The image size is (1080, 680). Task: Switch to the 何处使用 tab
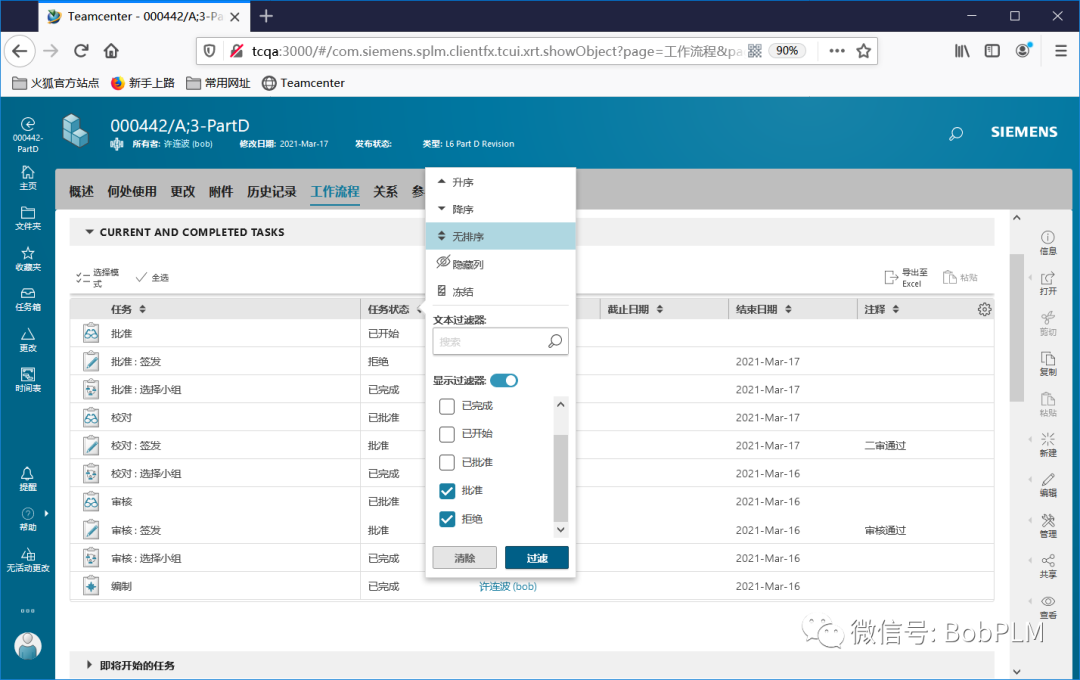132,192
